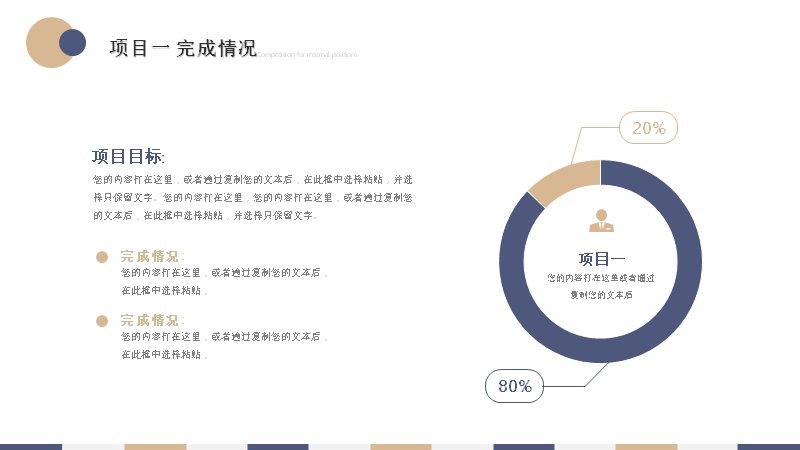Click the businessman icon inside the donut chart
Image resolution: width=800 pixels, height=450 pixels.
[x=602, y=220]
